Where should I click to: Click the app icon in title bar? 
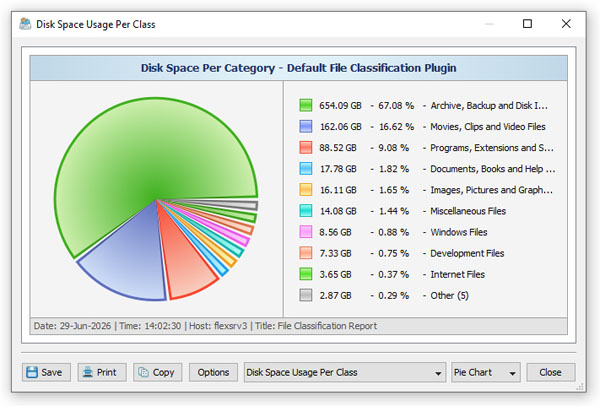coord(25,24)
